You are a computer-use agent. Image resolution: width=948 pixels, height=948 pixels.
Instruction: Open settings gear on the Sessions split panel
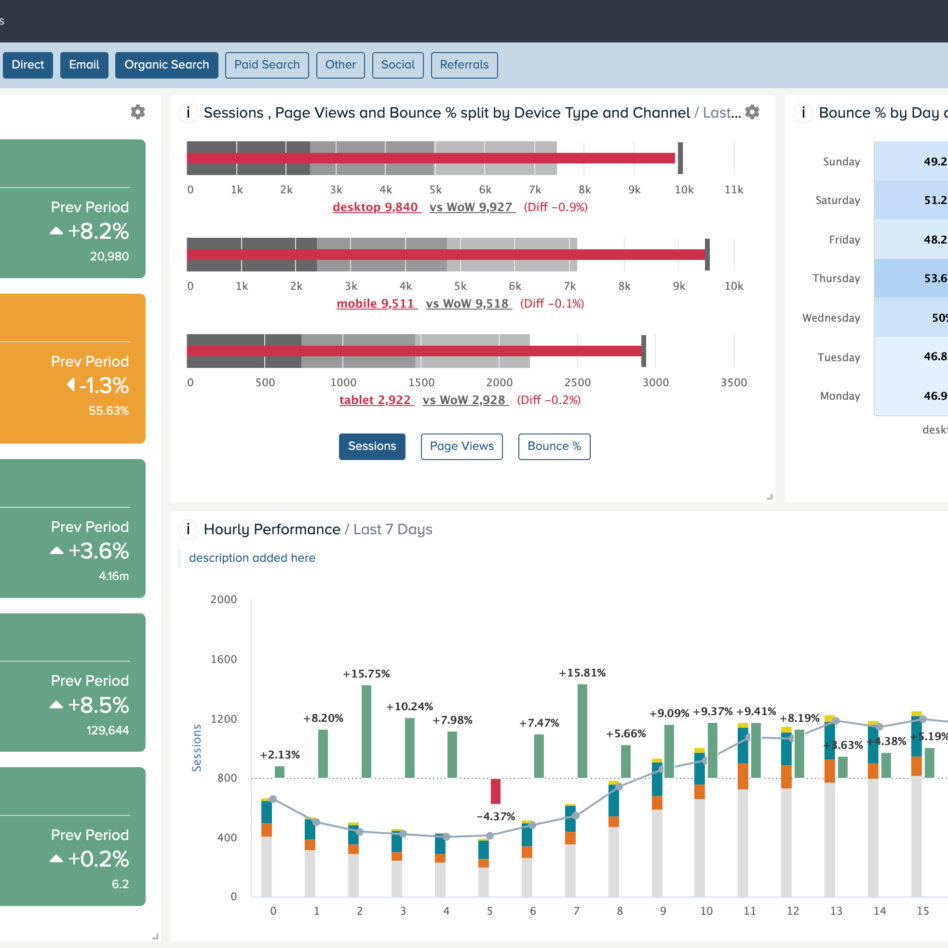pos(752,112)
